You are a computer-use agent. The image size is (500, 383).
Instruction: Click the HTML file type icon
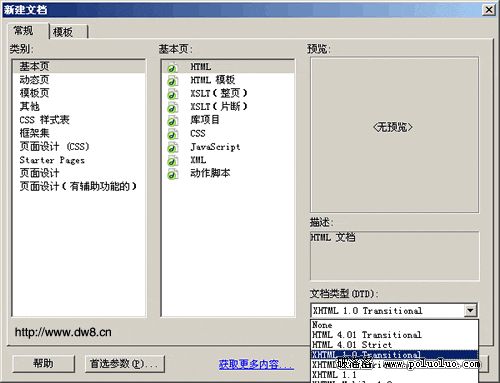click(x=172, y=68)
